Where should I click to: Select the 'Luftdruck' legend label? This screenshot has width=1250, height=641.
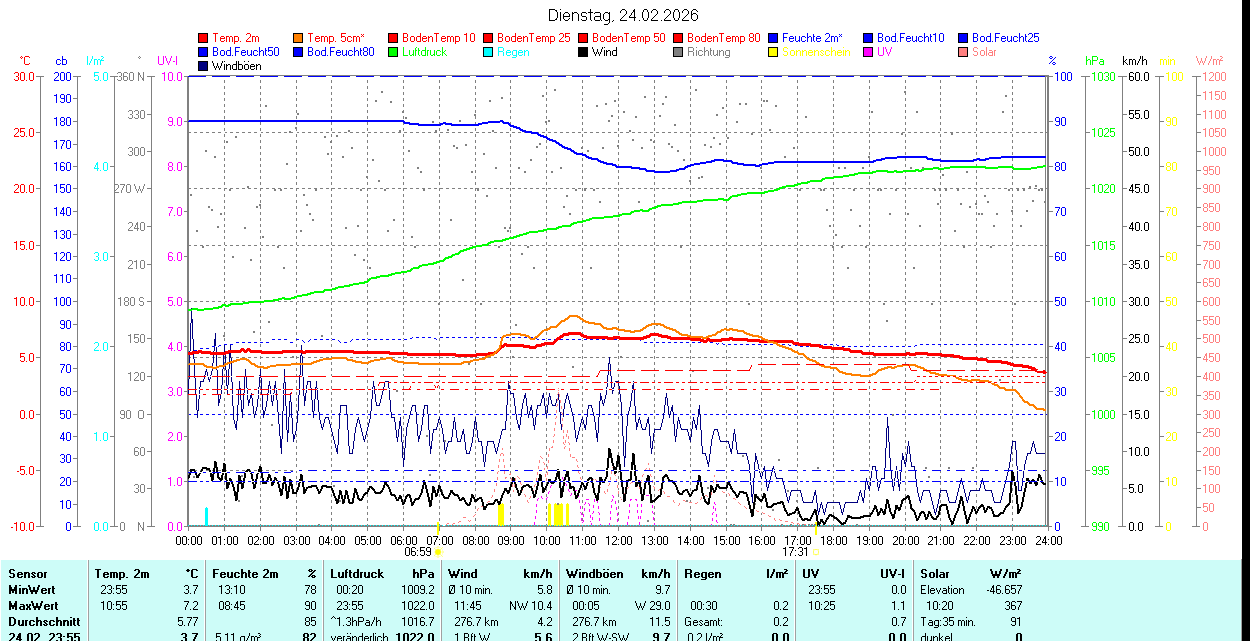(424, 52)
